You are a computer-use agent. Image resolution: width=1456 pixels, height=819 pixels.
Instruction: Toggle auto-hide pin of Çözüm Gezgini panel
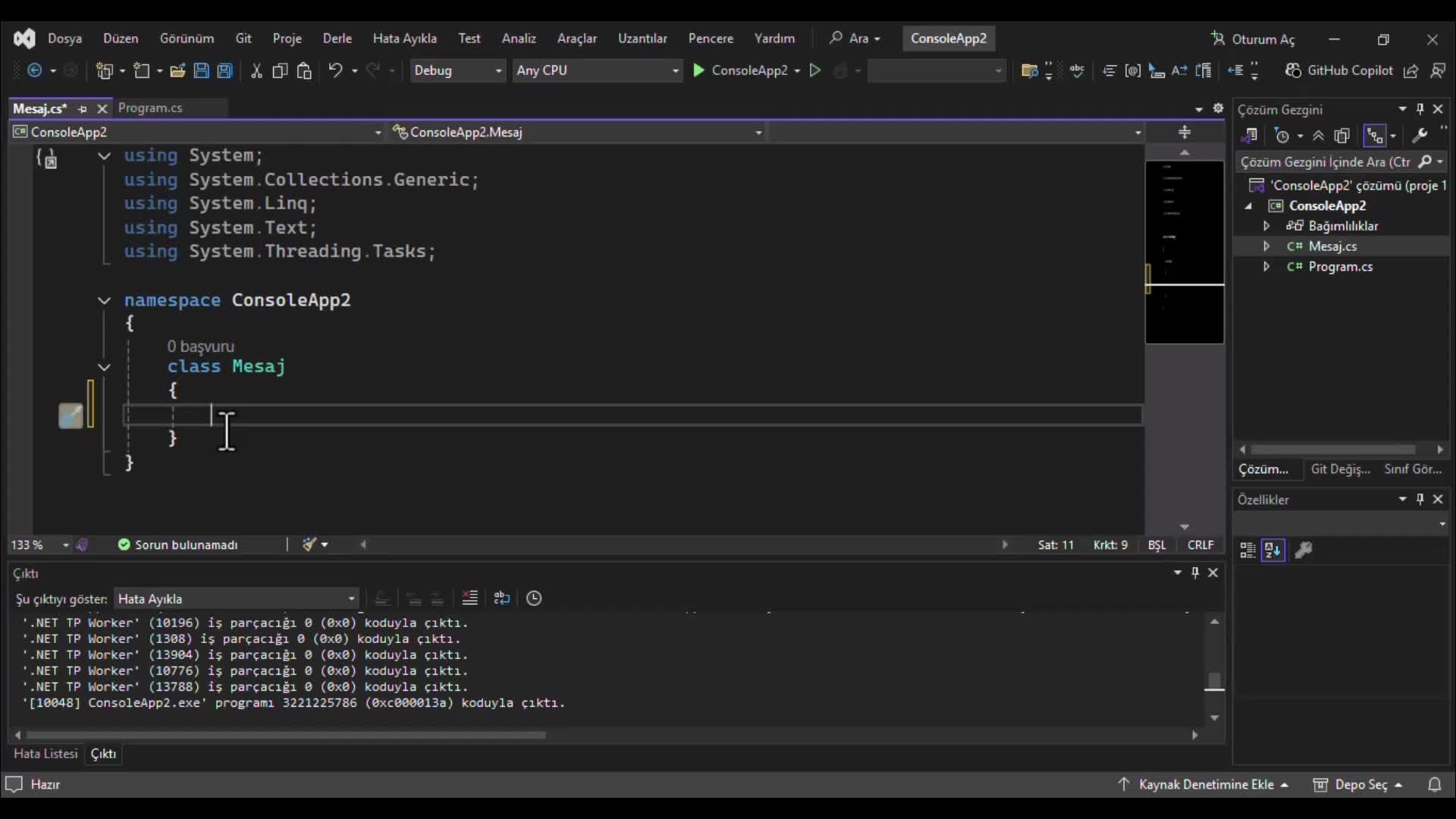(x=1420, y=109)
